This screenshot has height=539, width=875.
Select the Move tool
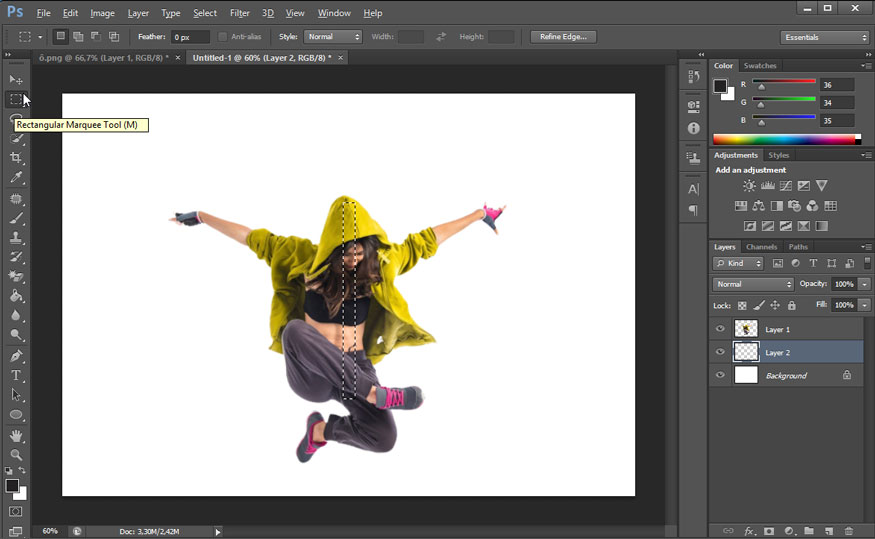[x=16, y=79]
